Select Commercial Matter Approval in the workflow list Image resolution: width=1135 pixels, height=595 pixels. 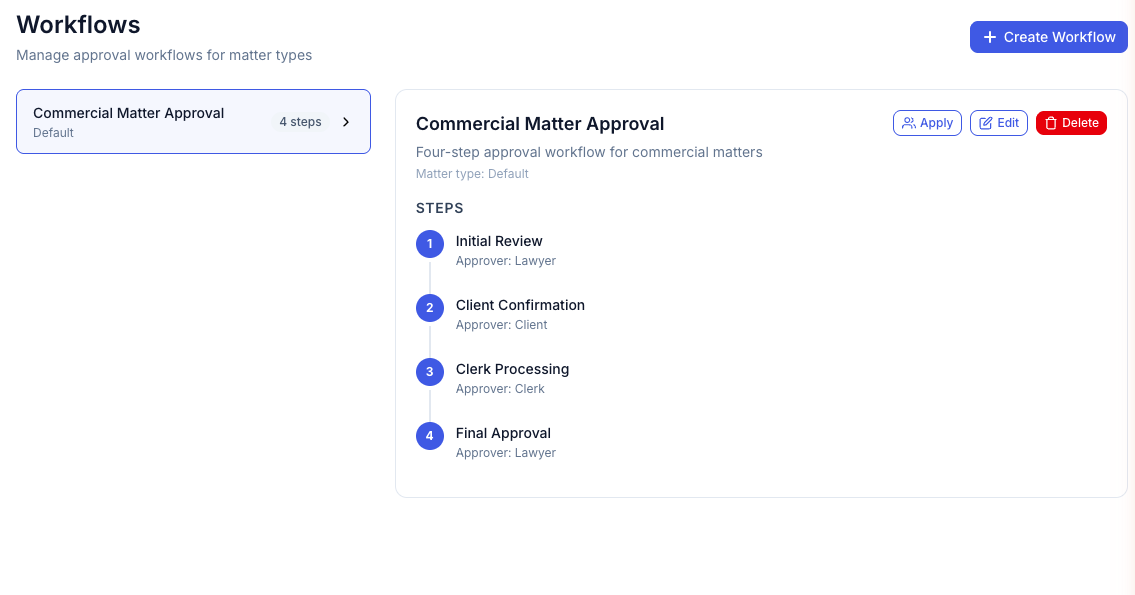coord(129,114)
